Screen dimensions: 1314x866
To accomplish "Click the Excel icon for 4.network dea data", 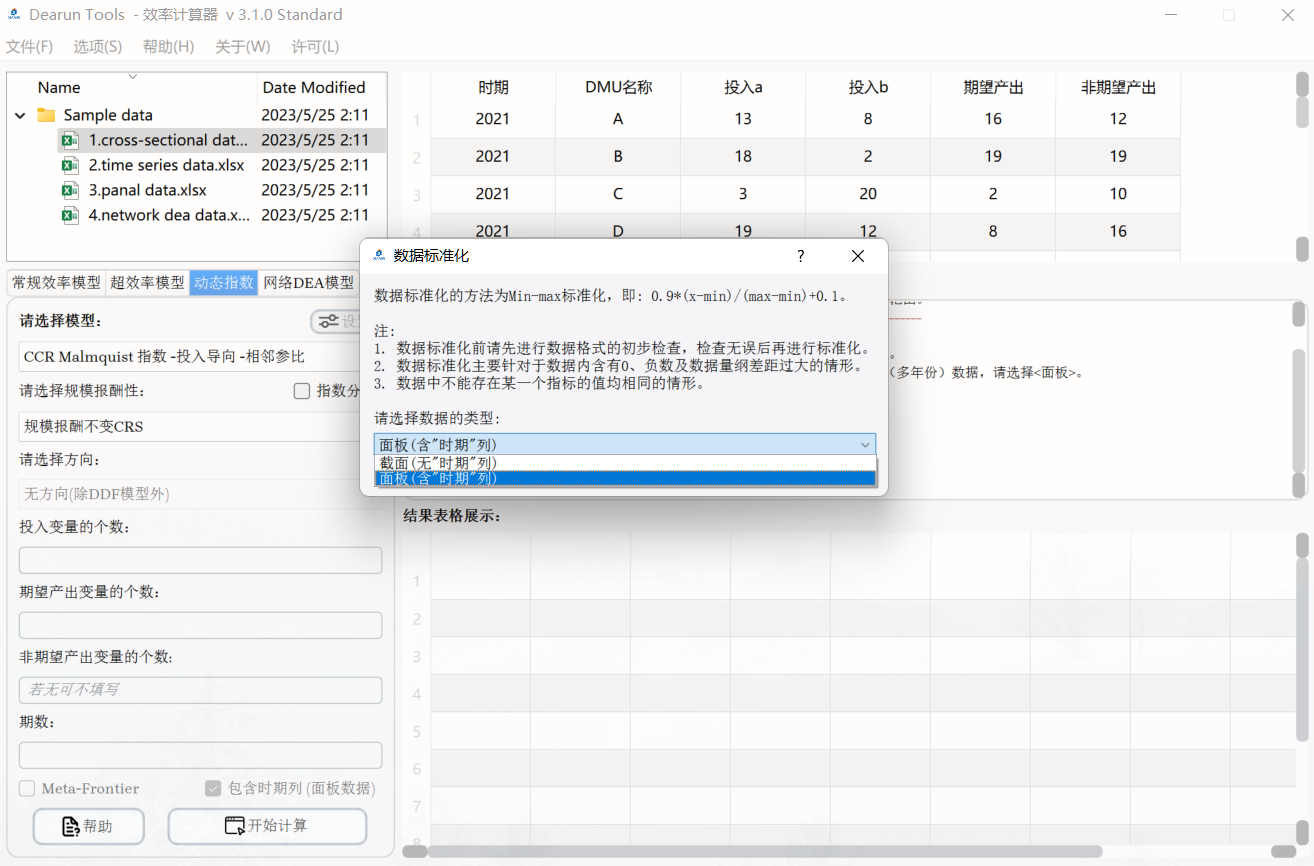I will pos(68,215).
